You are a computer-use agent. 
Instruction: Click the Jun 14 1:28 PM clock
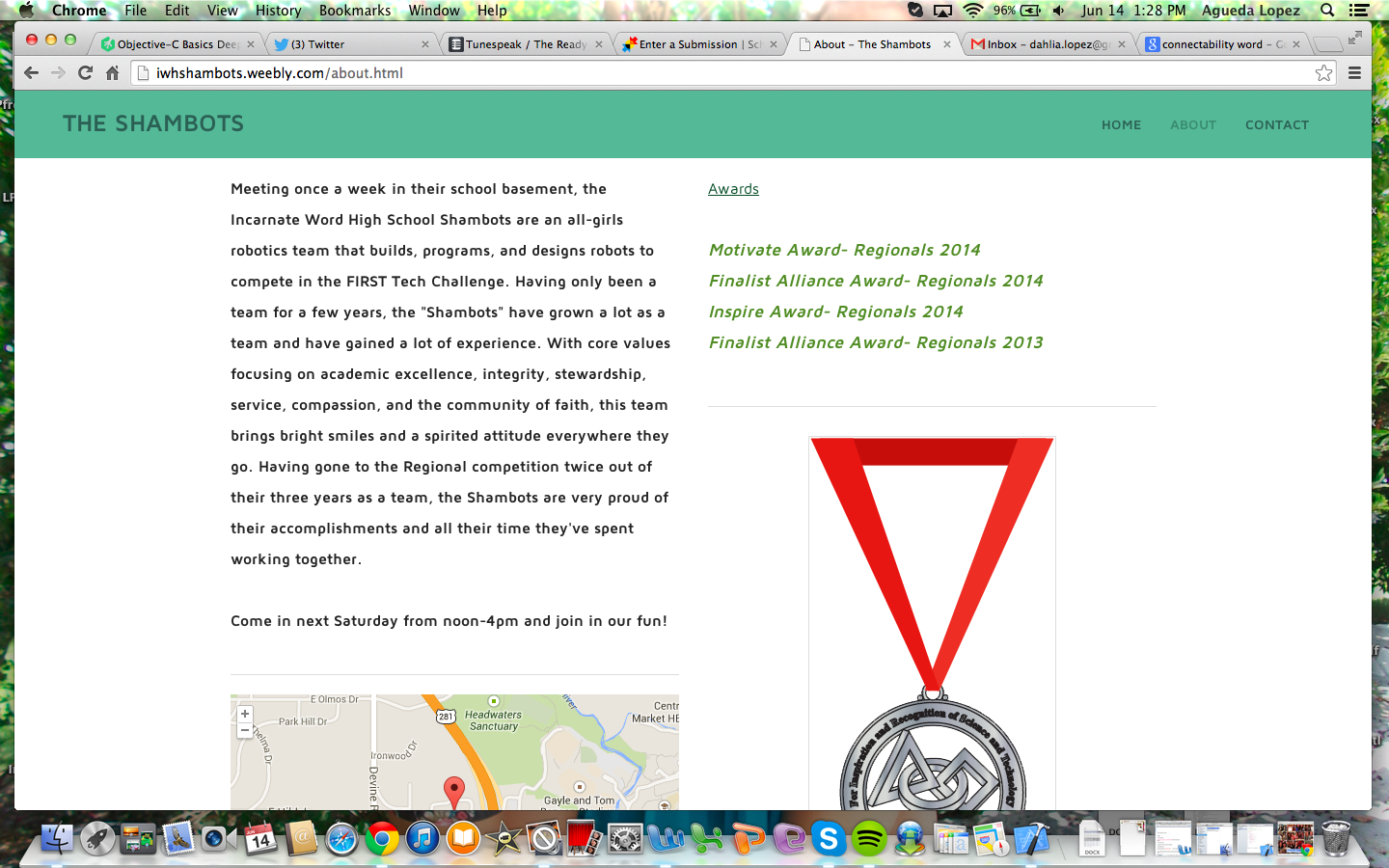click(x=1133, y=11)
